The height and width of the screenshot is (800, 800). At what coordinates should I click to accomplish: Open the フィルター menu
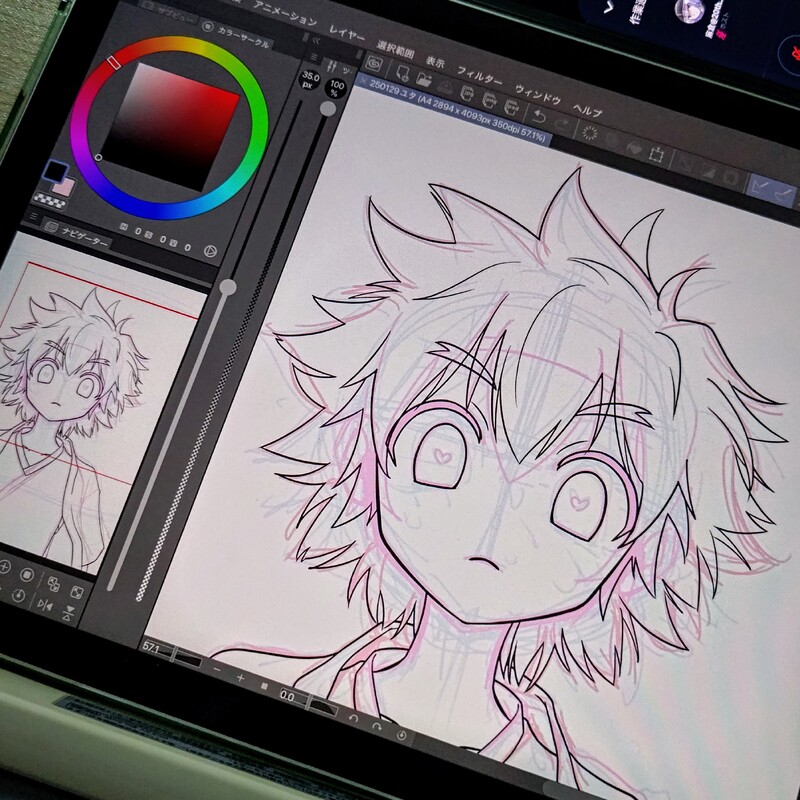479,76
